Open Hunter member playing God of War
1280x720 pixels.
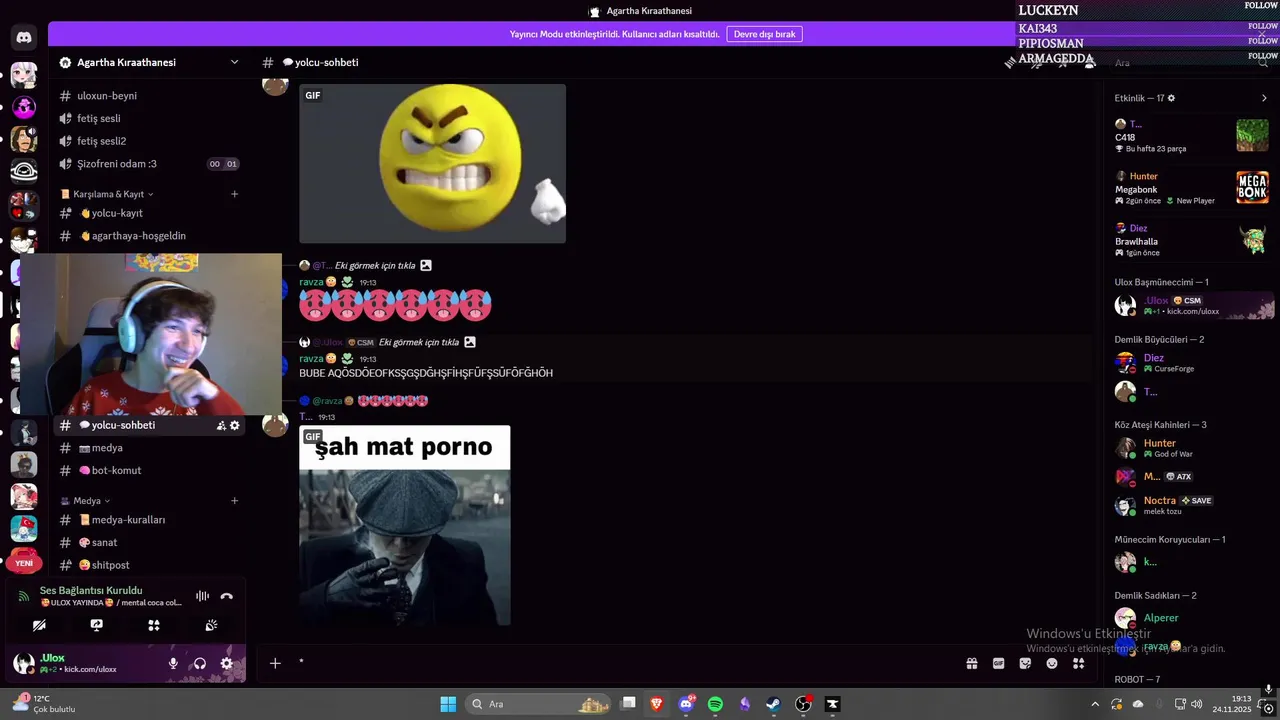click(x=1192, y=448)
